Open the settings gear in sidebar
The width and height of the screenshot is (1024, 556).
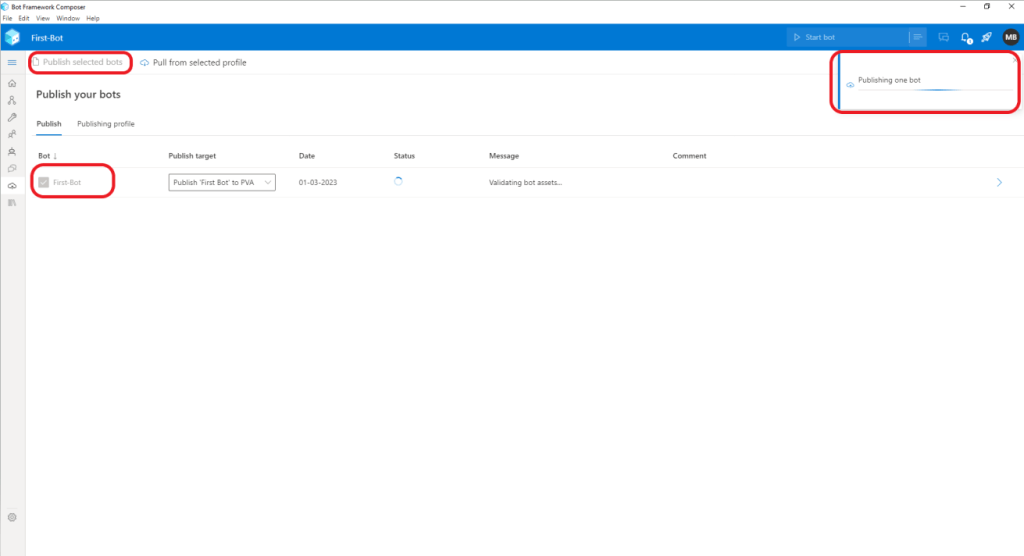pyautogui.click(x=12, y=517)
